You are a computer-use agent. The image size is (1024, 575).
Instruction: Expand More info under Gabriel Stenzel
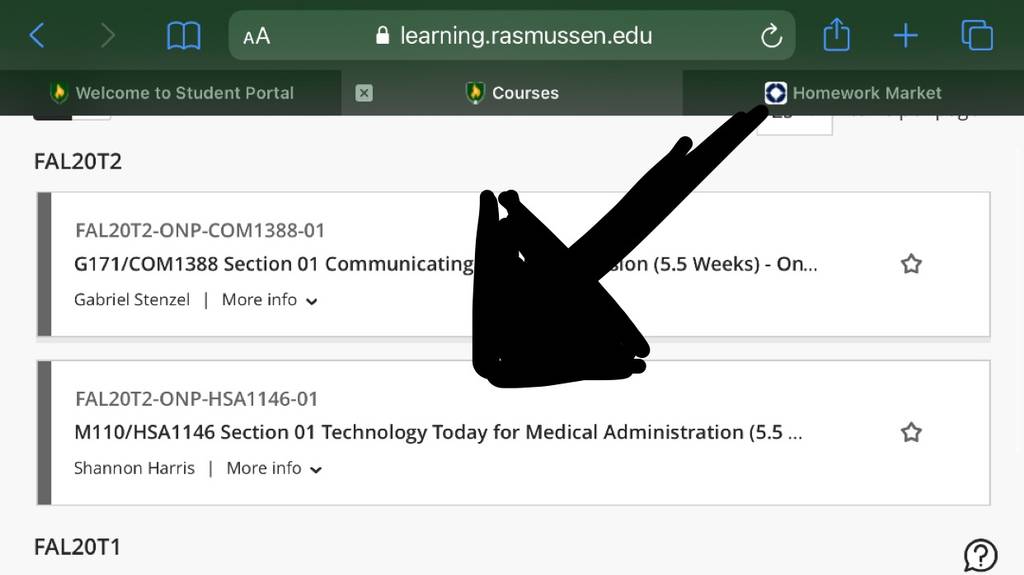[270, 300]
